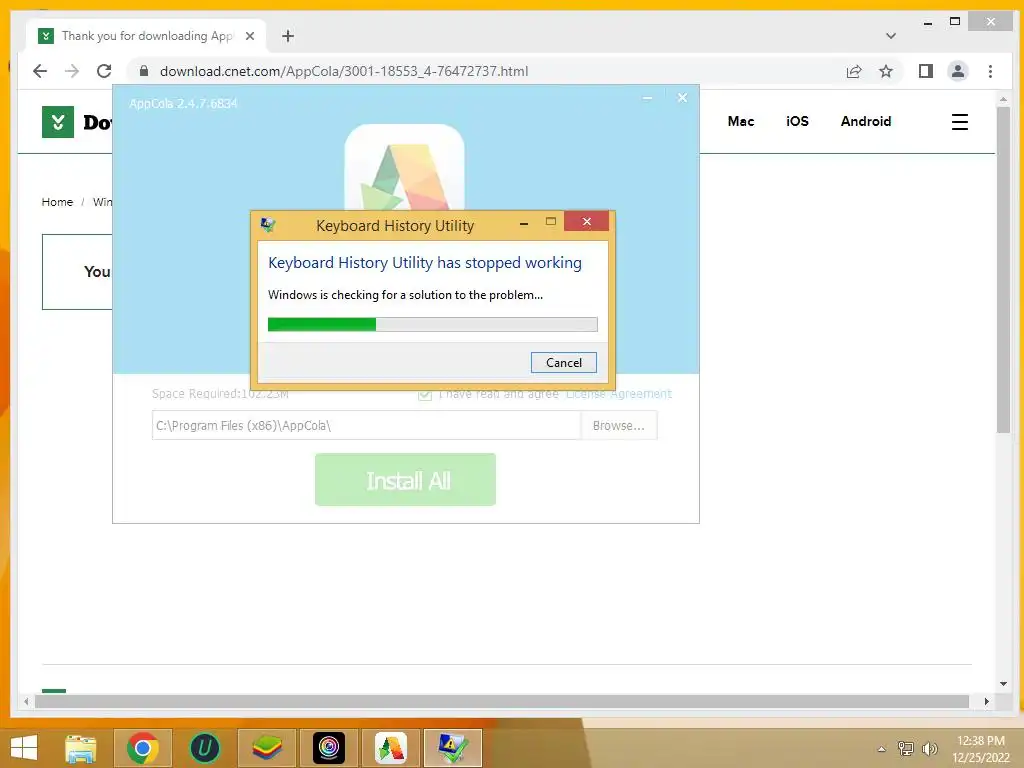The height and width of the screenshot is (768, 1024).
Task: Click the solution-checking progress bar
Action: pos(432,324)
